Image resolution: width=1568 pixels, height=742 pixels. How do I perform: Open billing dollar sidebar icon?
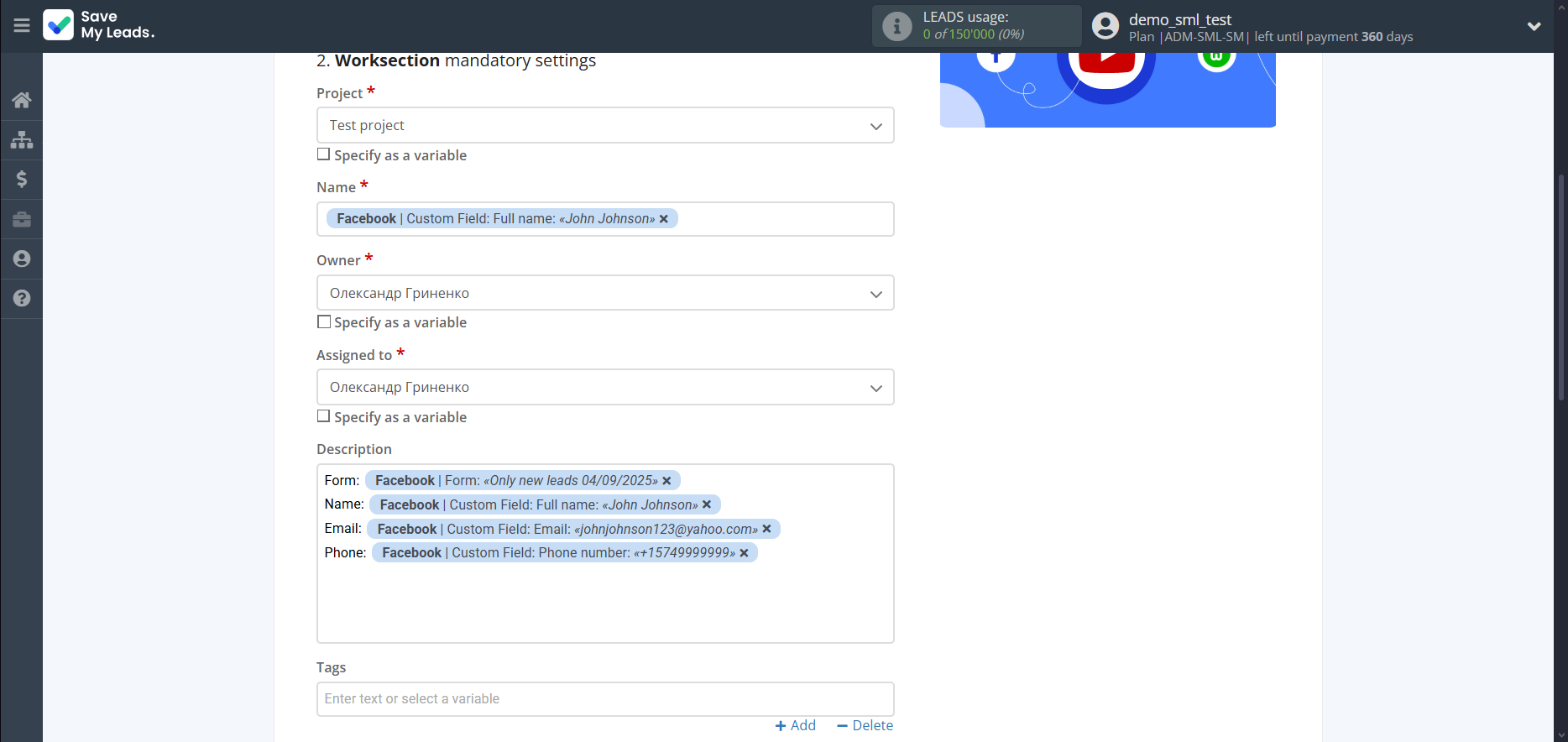(22, 179)
